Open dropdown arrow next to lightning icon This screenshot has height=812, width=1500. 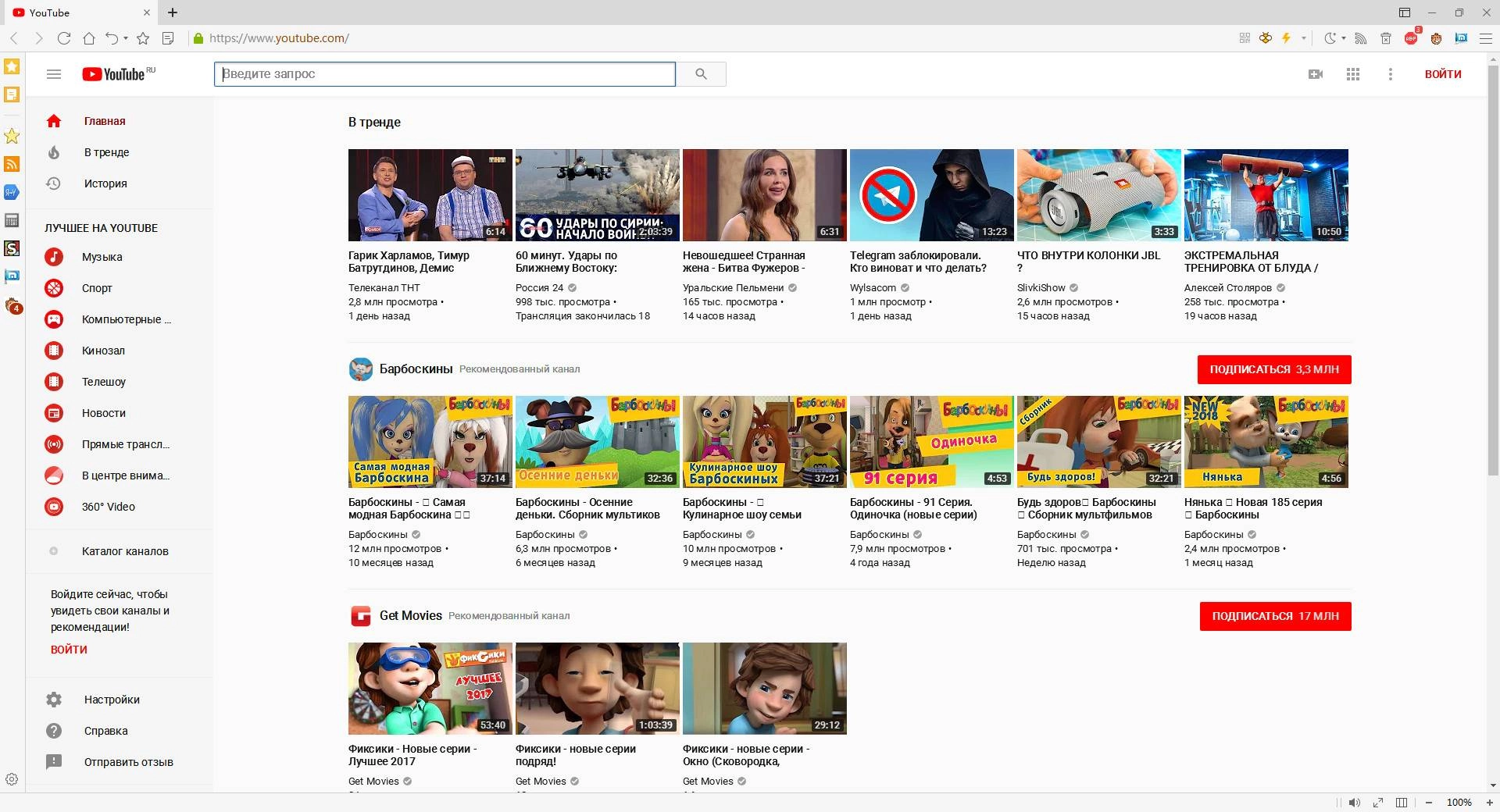1304,37
